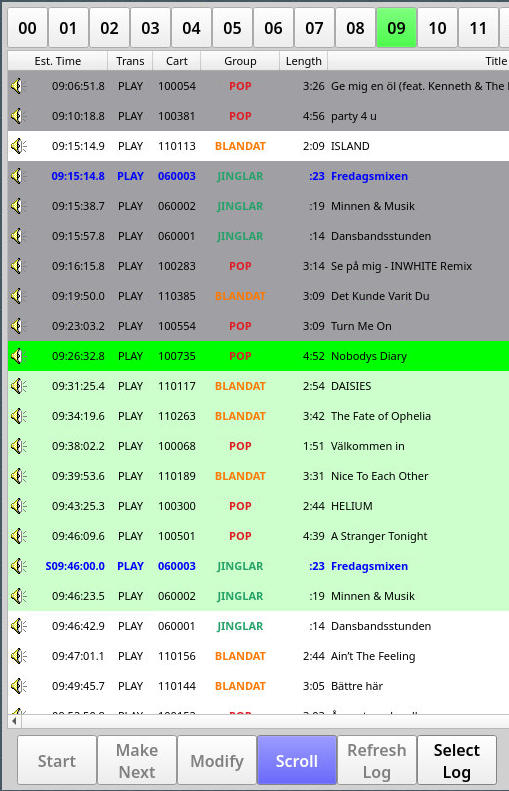The image size is (509, 791).
Task: Select the time 09:19:50.0
Action: point(78,296)
